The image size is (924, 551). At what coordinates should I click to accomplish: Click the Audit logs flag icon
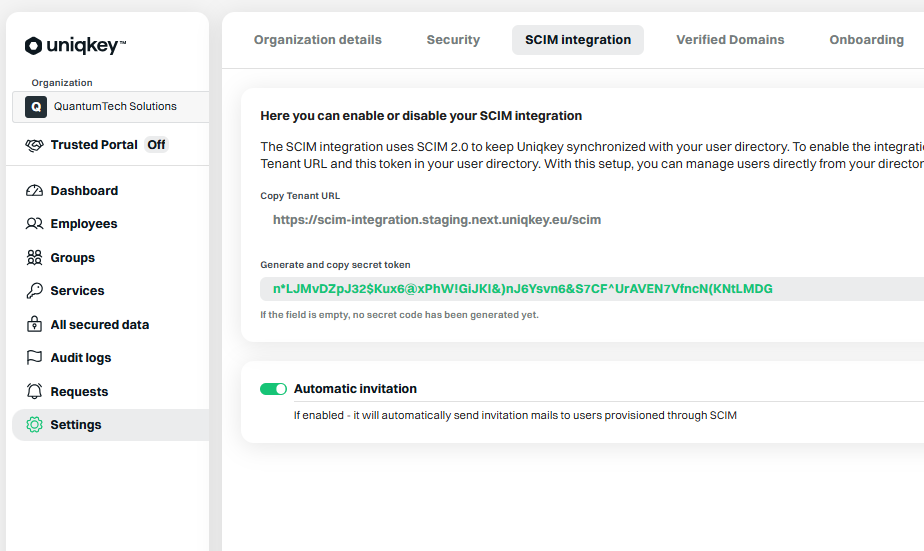(34, 358)
